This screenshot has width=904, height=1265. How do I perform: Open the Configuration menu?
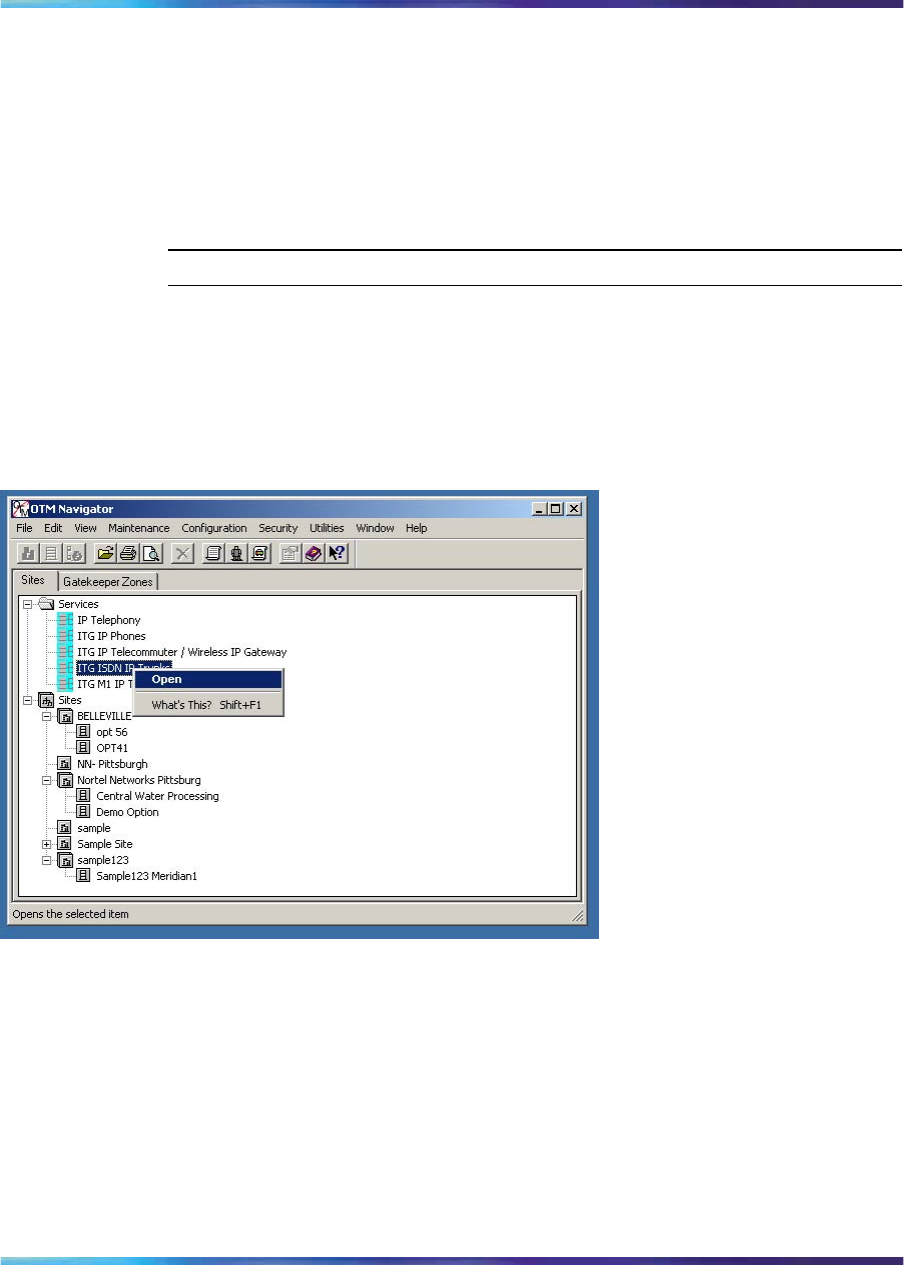point(214,528)
